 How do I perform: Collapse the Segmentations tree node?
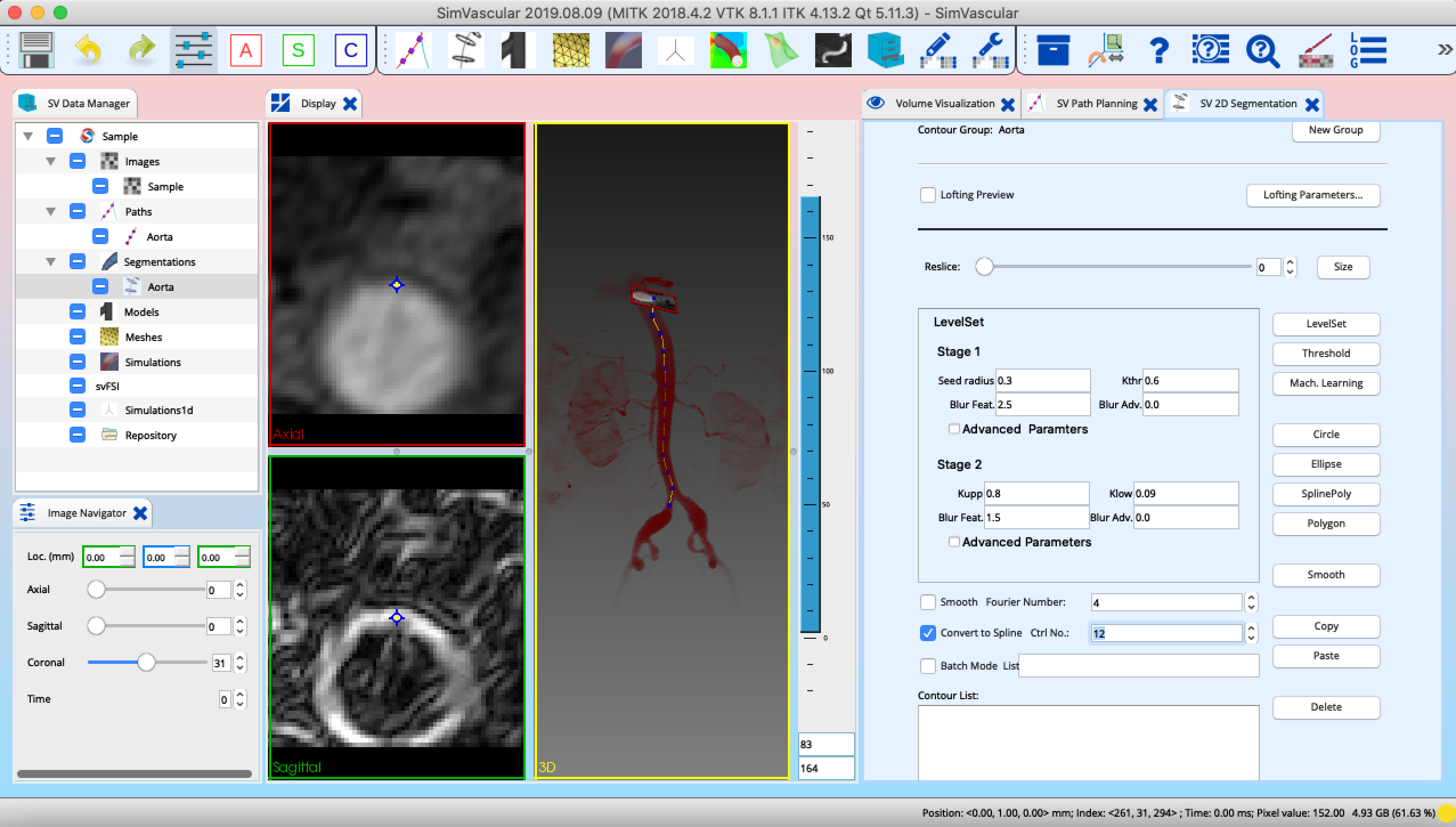coord(51,262)
